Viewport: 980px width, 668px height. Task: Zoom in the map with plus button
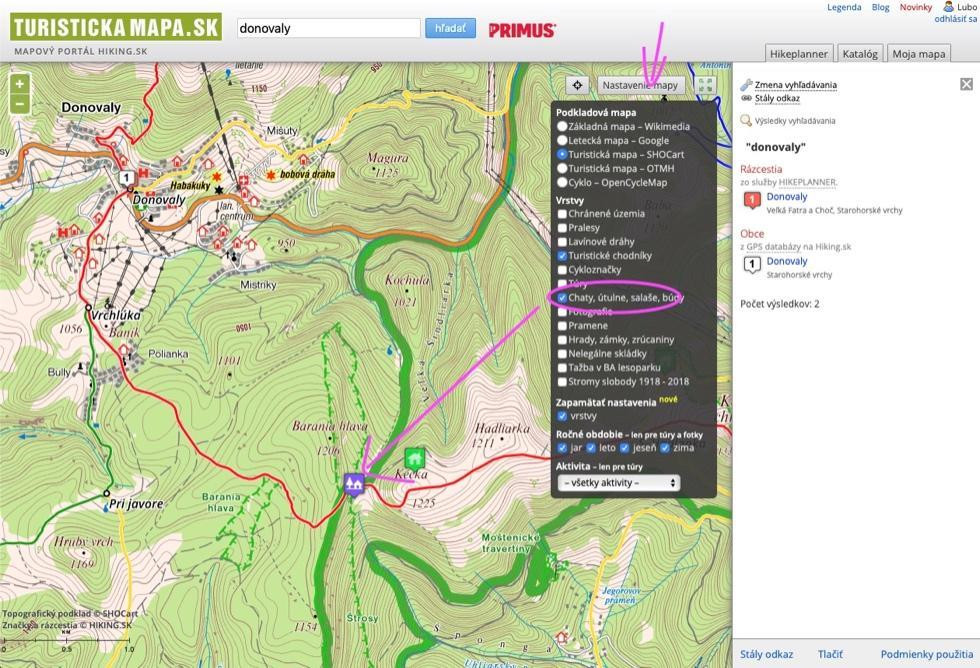19,84
